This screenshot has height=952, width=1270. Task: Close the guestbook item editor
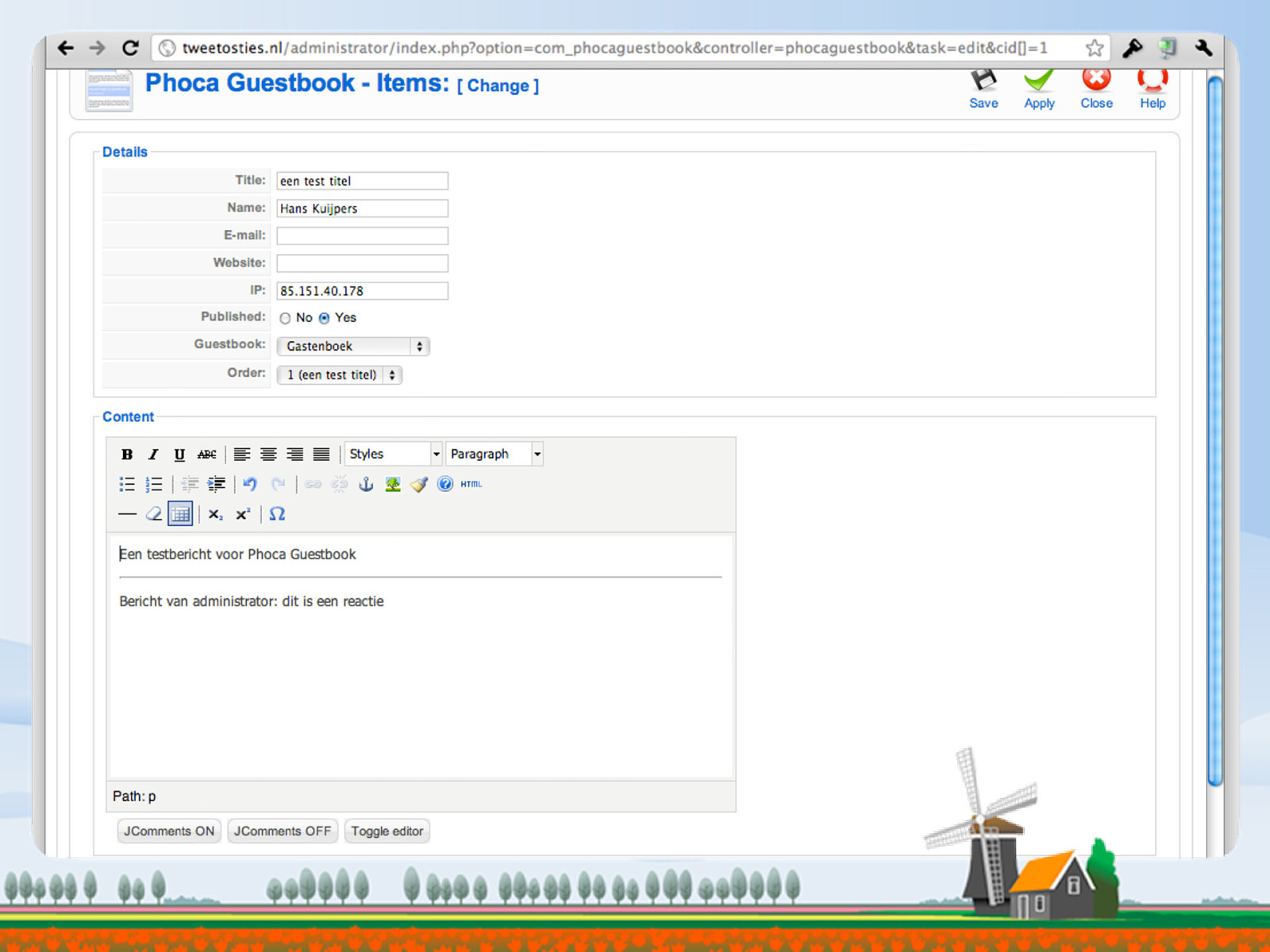point(1096,89)
